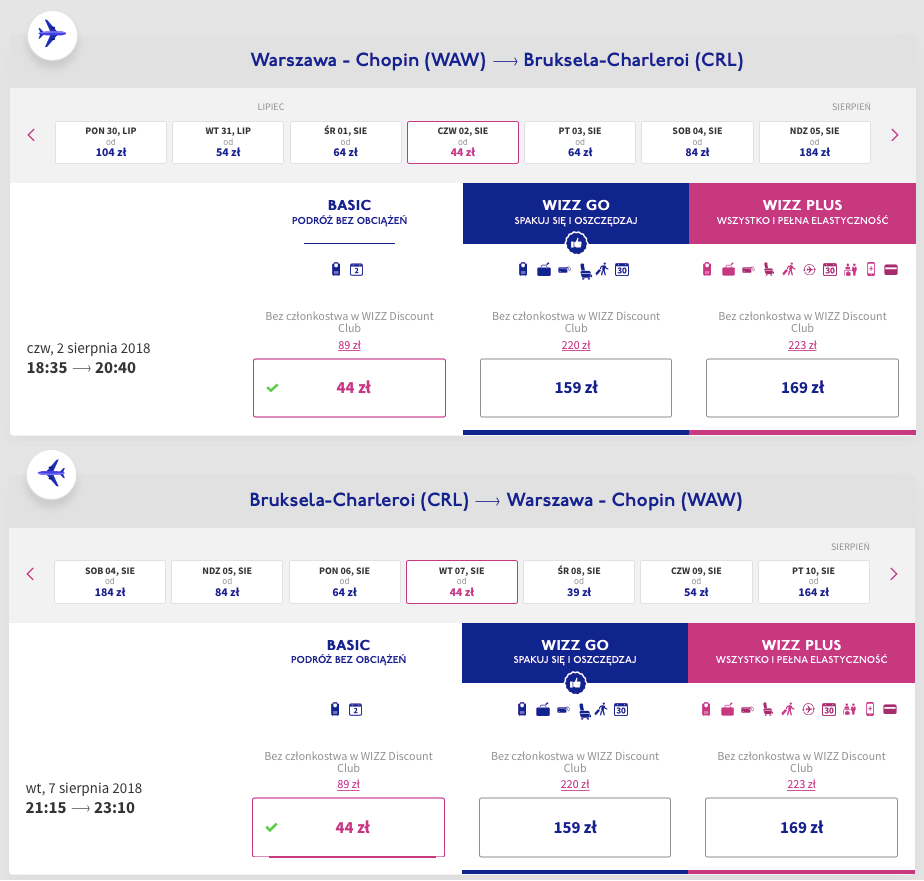Viewport: 924px width, 881px height.
Task: Click outbound WIZZ GO thumbs-up recommended badge
Action: 576,243
